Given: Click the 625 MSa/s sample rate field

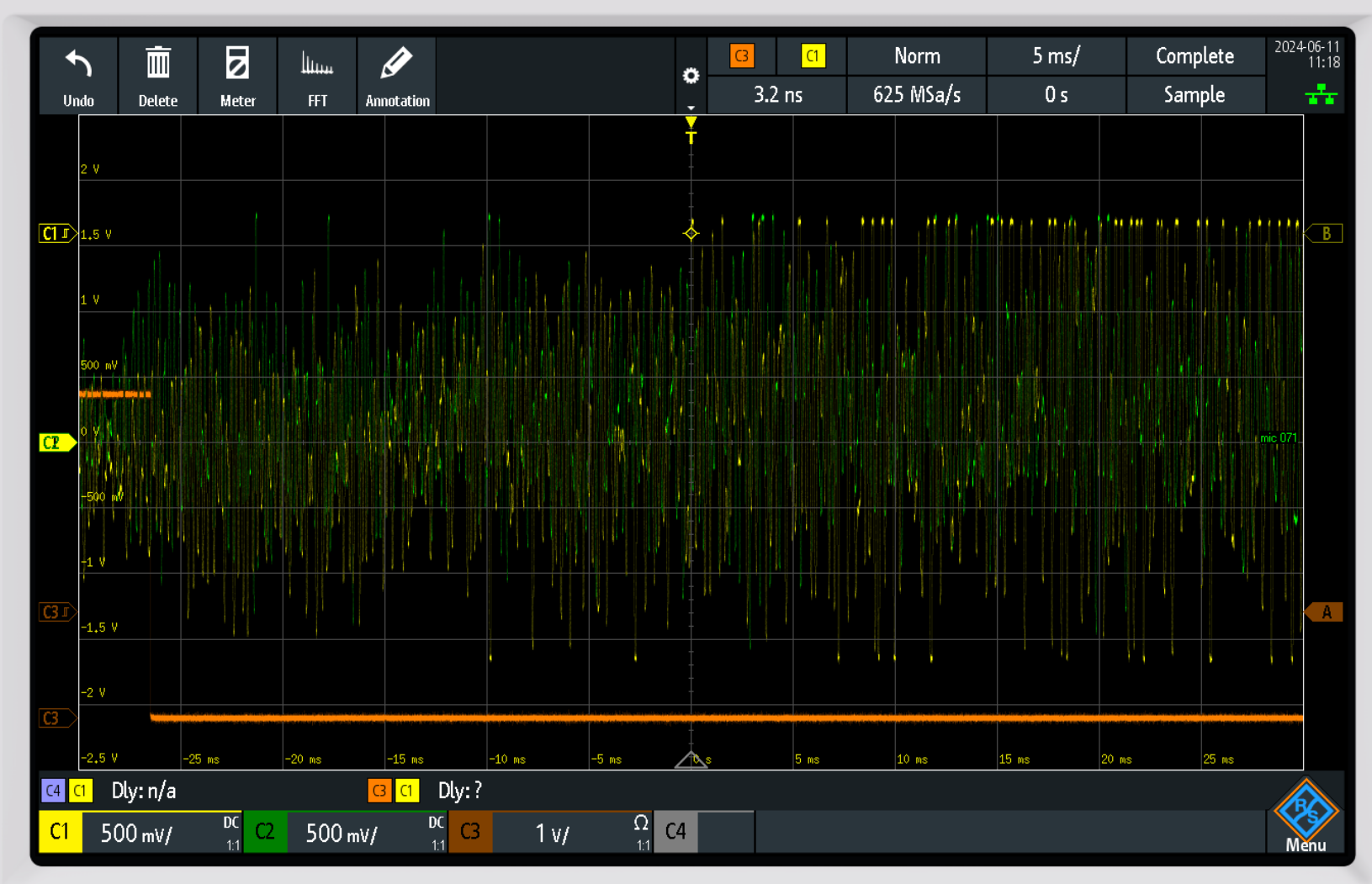Looking at the screenshot, I should pos(916,95).
